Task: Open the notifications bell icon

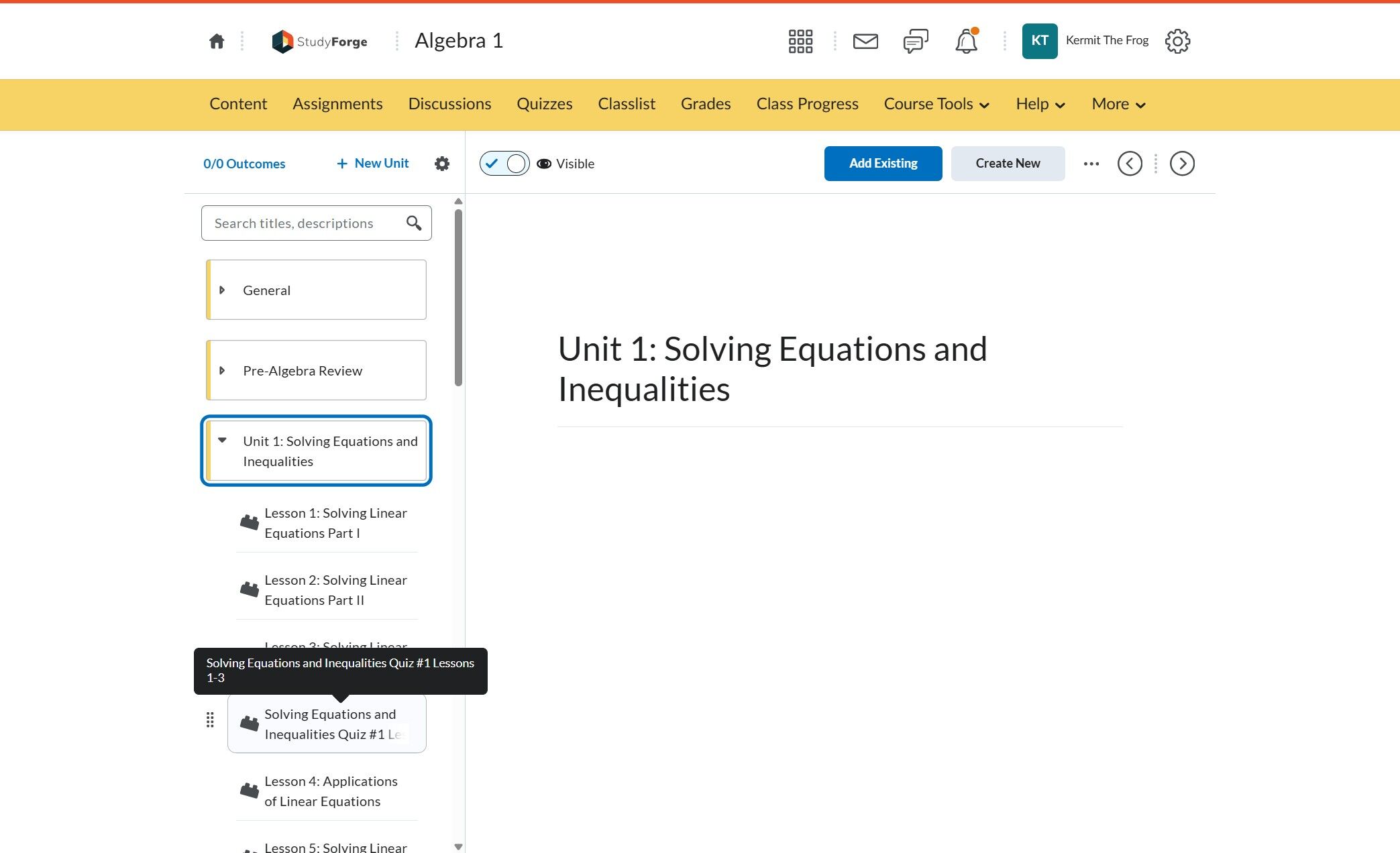Action: click(x=966, y=42)
